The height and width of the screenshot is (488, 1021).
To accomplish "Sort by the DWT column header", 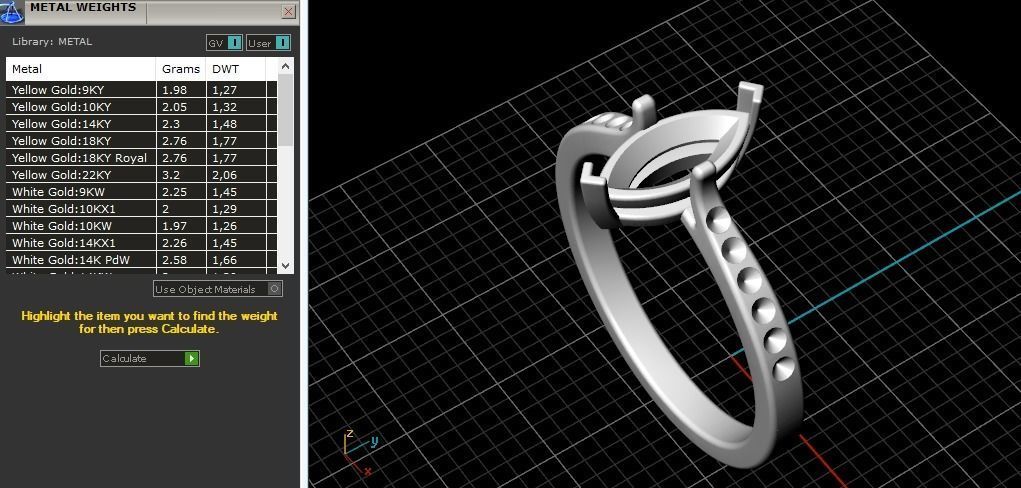I will (236, 69).
